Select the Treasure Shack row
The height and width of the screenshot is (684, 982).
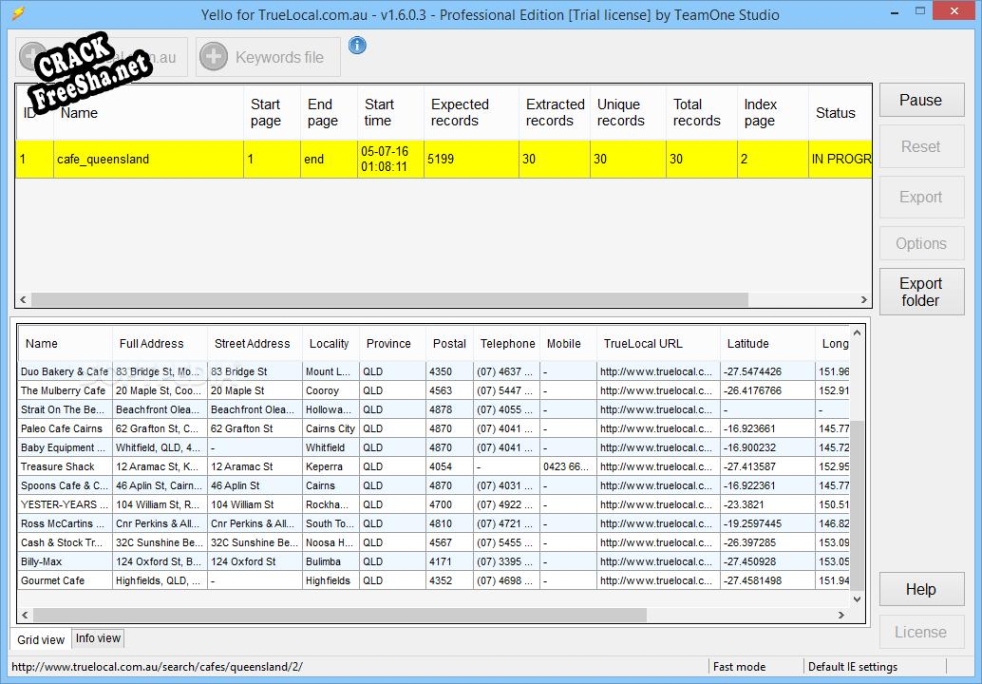tap(58, 467)
